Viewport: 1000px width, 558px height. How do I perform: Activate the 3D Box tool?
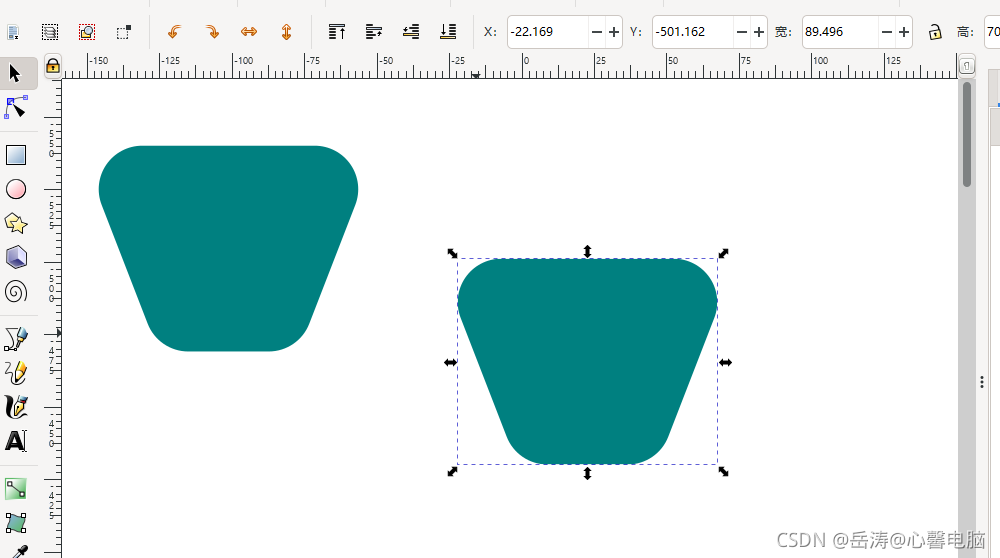[16, 258]
